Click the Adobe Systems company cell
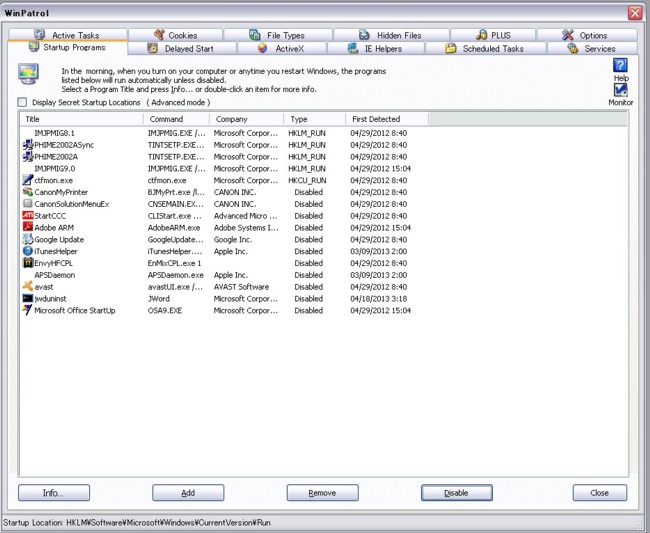 246,228
